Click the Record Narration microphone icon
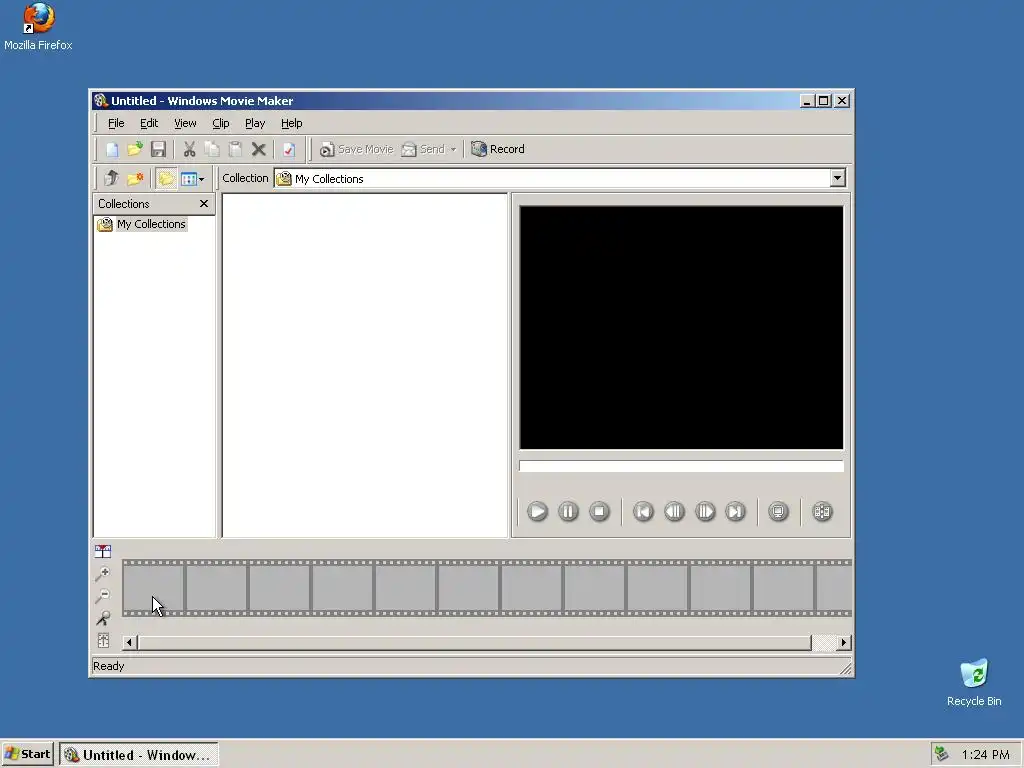Image resolution: width=1024 pixels, height=768 pixels. 103,618
